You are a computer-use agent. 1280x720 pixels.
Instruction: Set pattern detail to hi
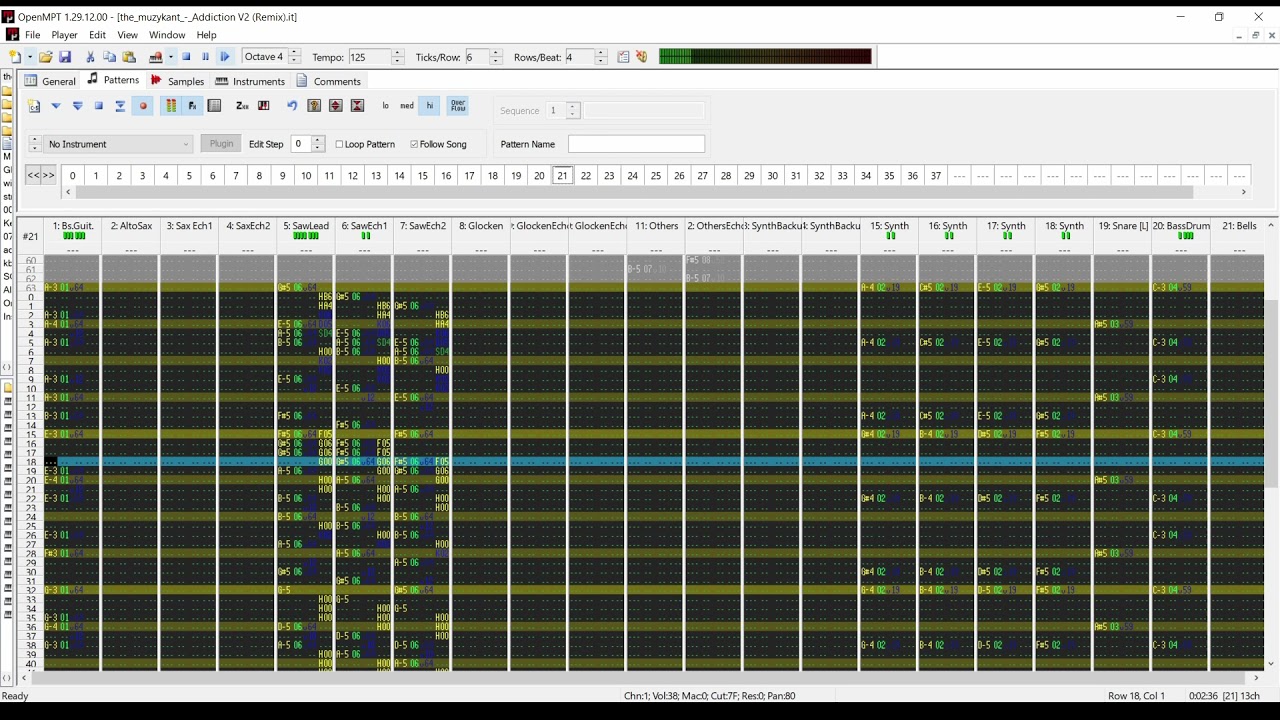429,106
